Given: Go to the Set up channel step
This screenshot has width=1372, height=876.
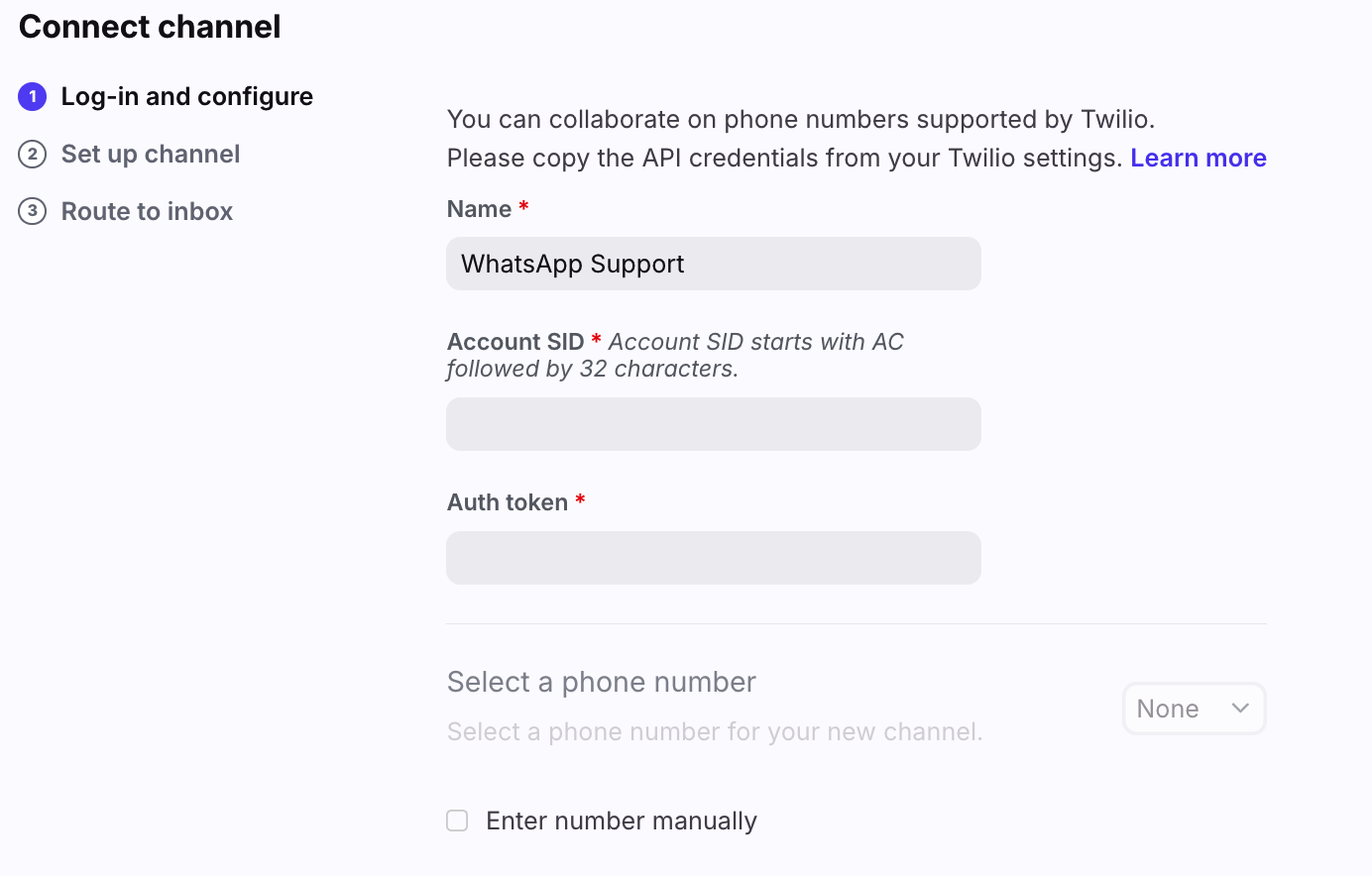Looking at the screenshot, I should (x=151, y=154).
